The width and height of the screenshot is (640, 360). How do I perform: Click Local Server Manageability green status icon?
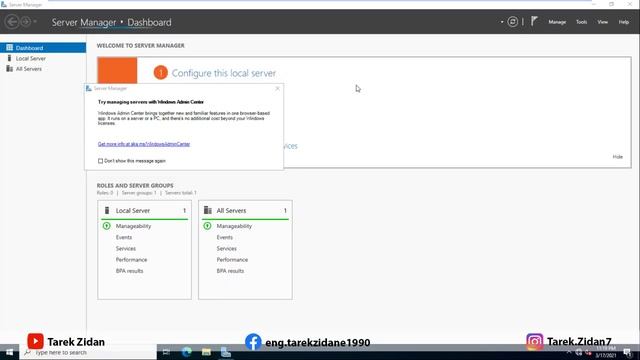coord(107,226)
